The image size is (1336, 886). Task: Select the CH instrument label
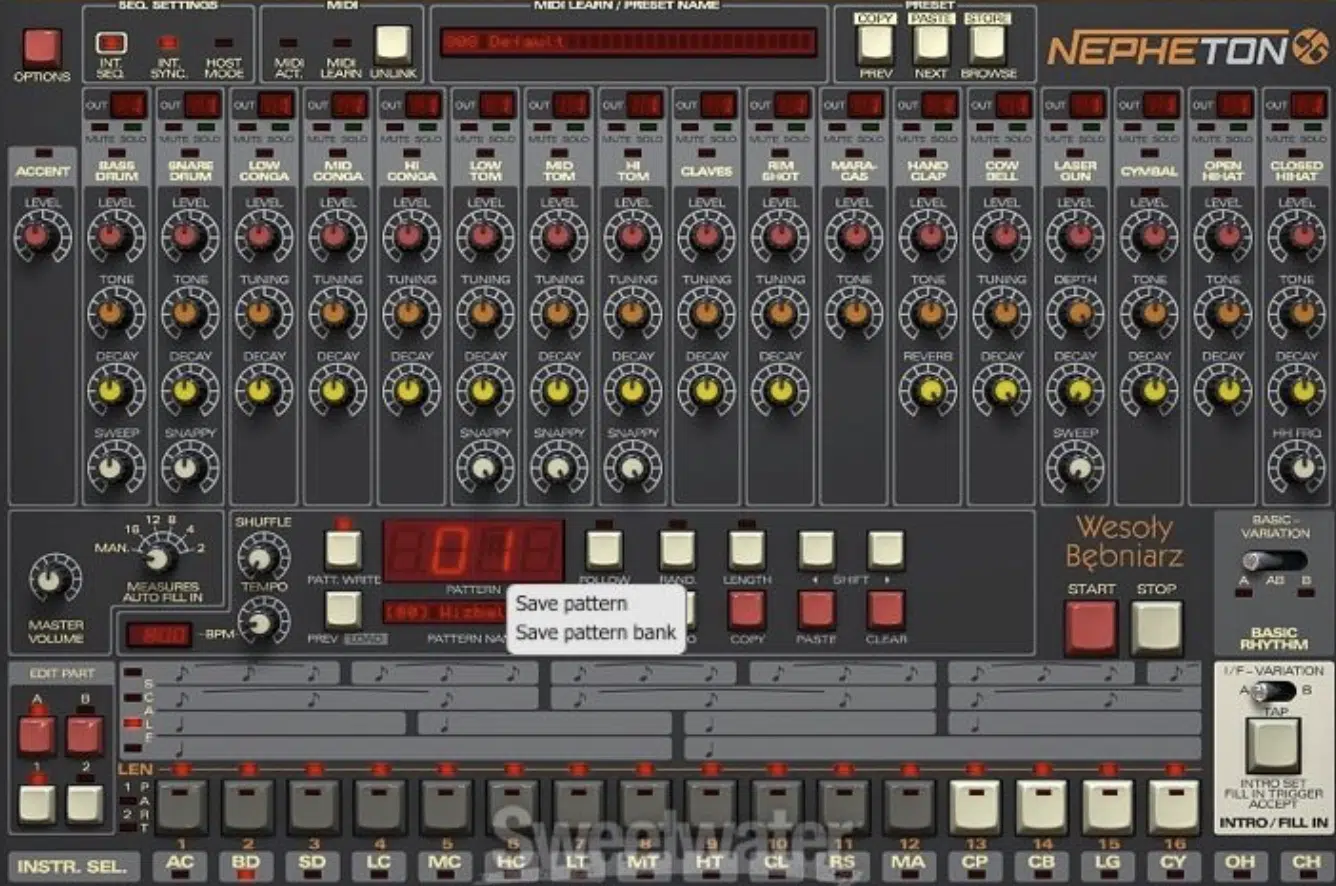[1306, 863]
